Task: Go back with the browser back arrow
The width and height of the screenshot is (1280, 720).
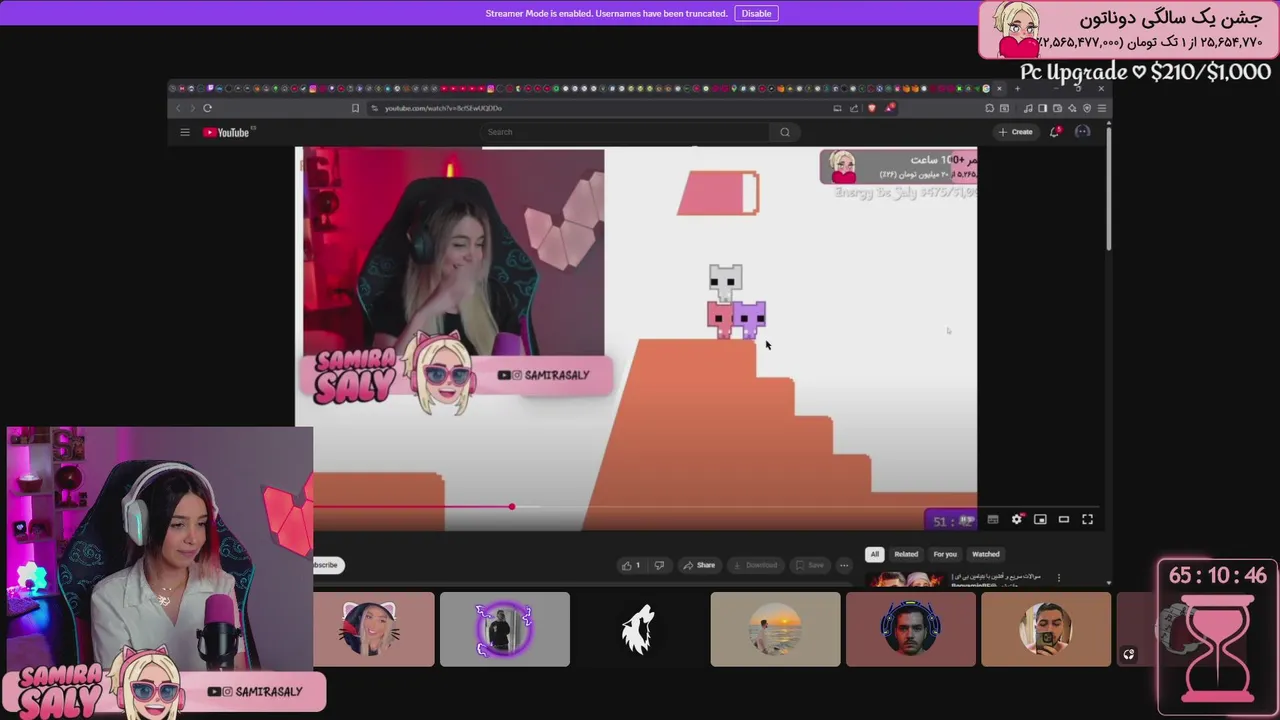Action: pos(179,108)
